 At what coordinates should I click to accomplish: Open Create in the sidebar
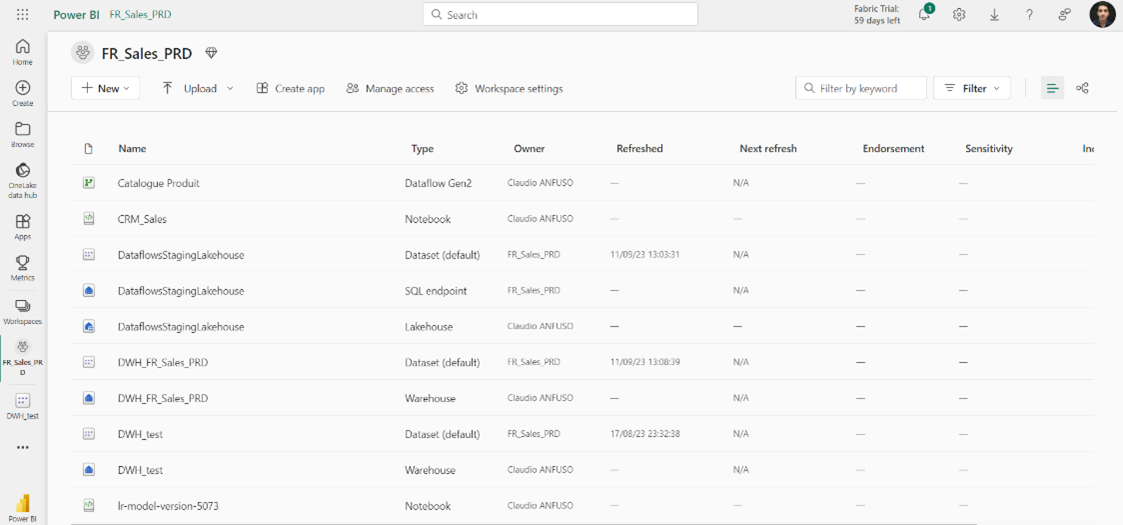point(22,93)
